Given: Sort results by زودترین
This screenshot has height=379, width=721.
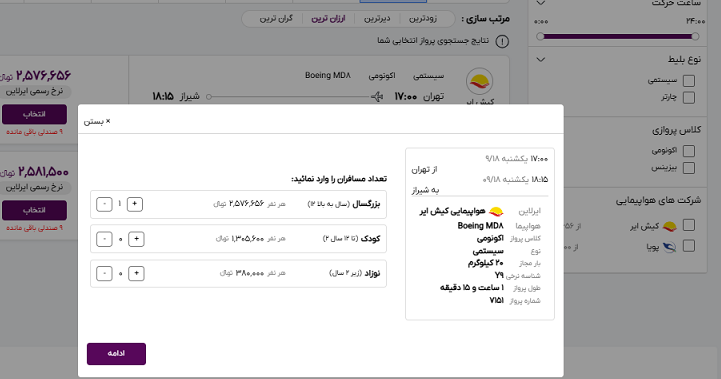Looking at the screenshot, I should 423,19.
